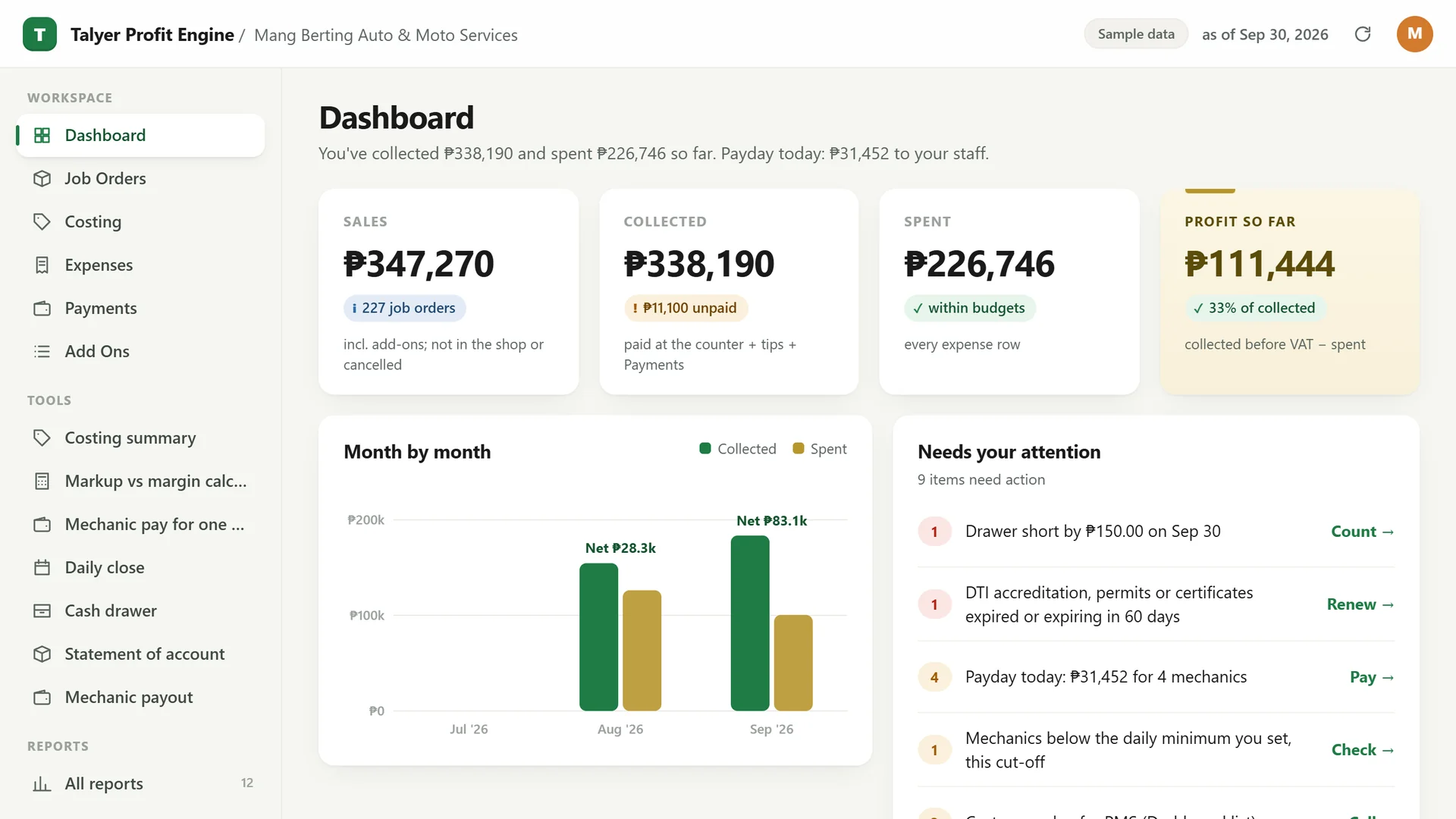The height and width of the screenshot is (819, 1456).
Task: Click the Daily close calendar icon
Action: tap(42, 567)
